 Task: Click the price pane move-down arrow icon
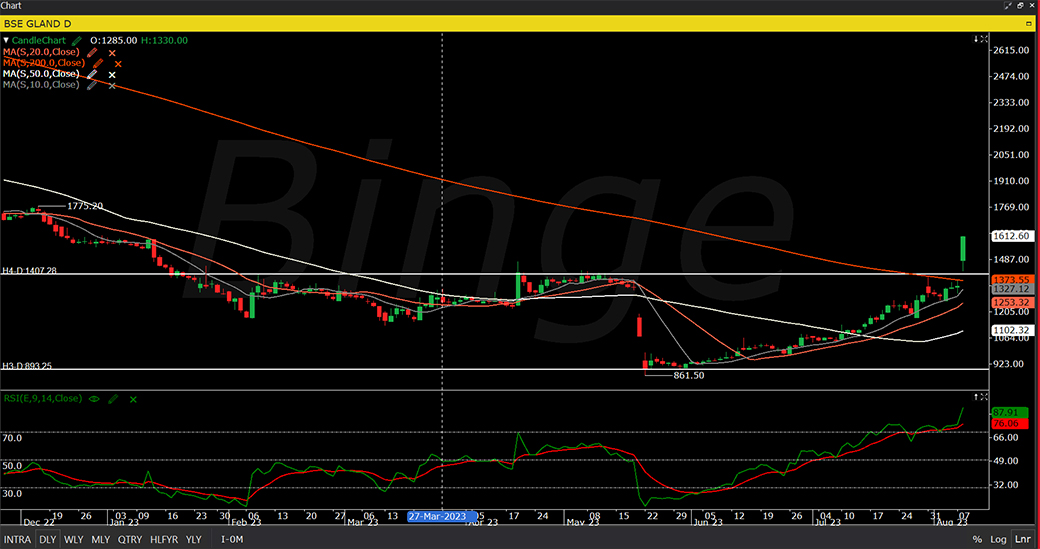[x=976, y=39]
